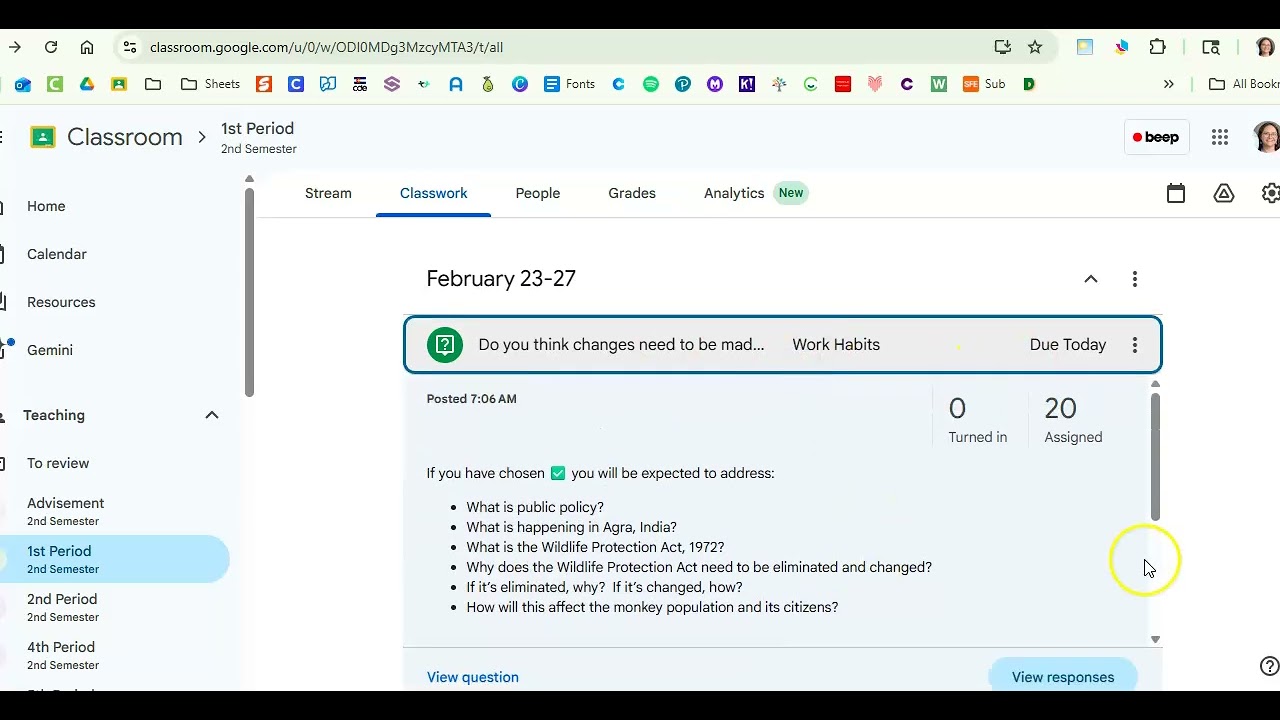The image size is (1280, 720).
Task: Open the Google Classroom bookmark icon
Action: tap(119, 84)
